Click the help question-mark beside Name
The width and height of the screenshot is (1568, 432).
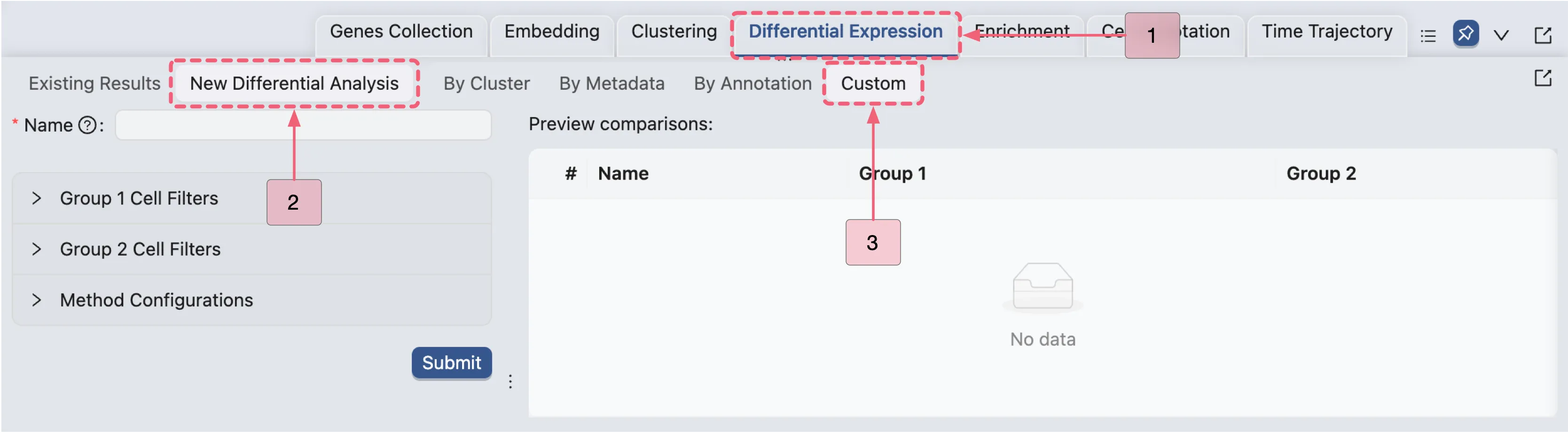(87, 125)
